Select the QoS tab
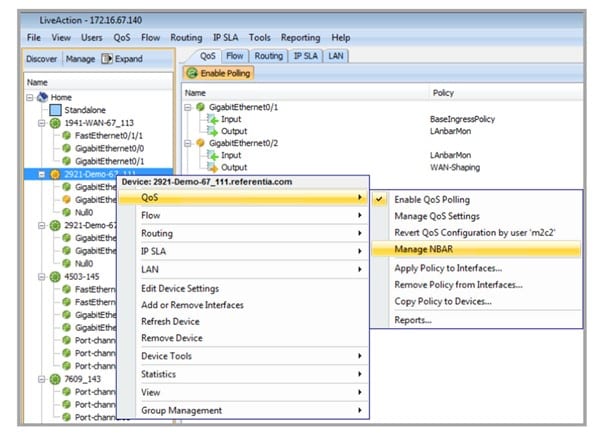The image size is (601, 442). coord(207,56)
